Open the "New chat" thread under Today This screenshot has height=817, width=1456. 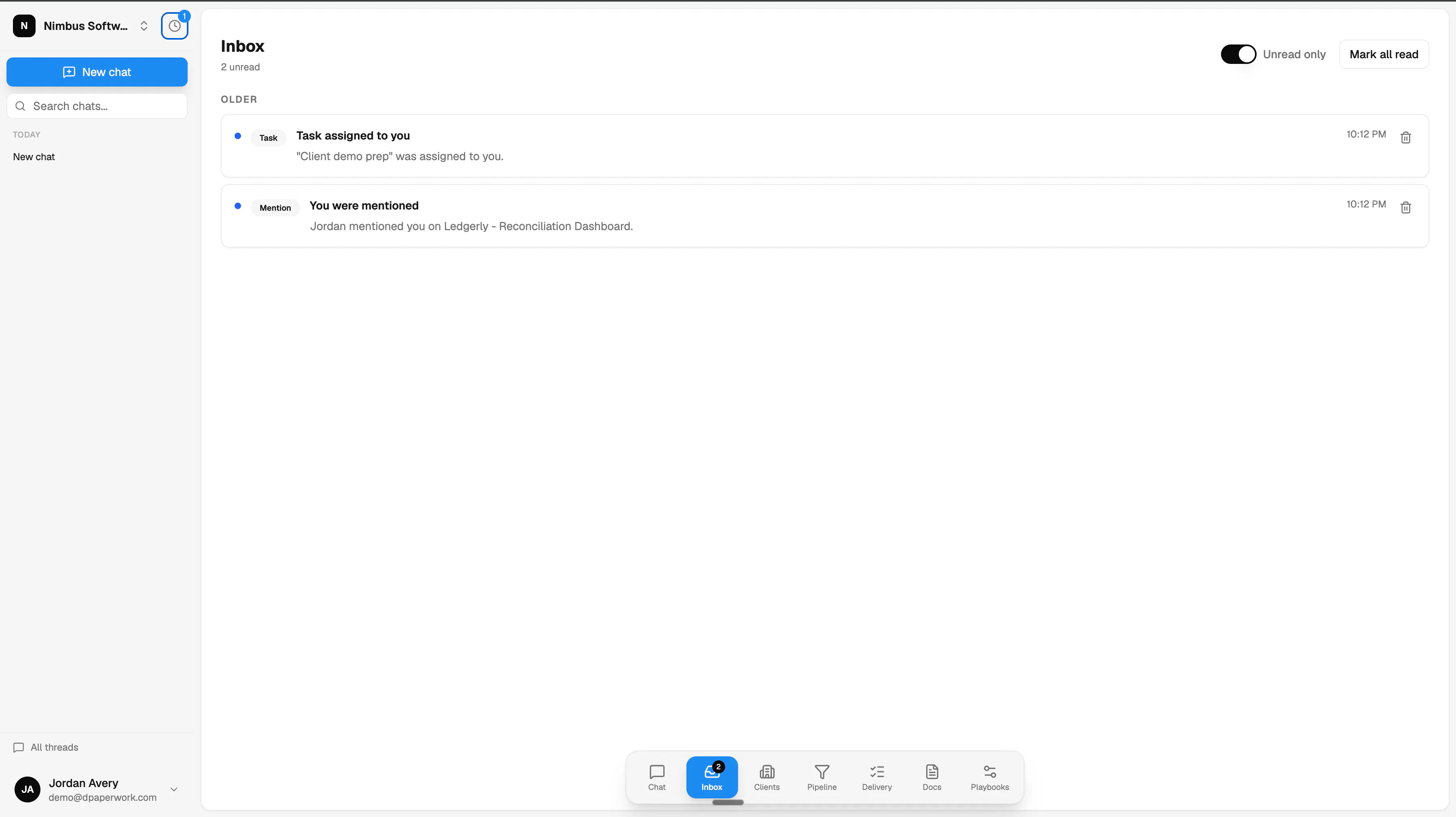pyautogui.click(x=34, y=157)
